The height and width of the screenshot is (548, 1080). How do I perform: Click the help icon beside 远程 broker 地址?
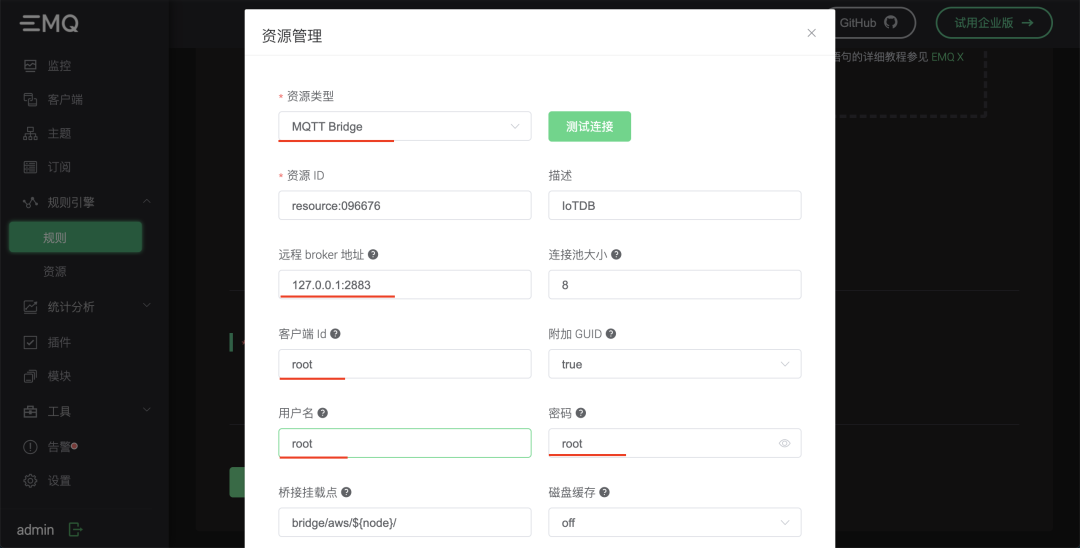point(373,255)
